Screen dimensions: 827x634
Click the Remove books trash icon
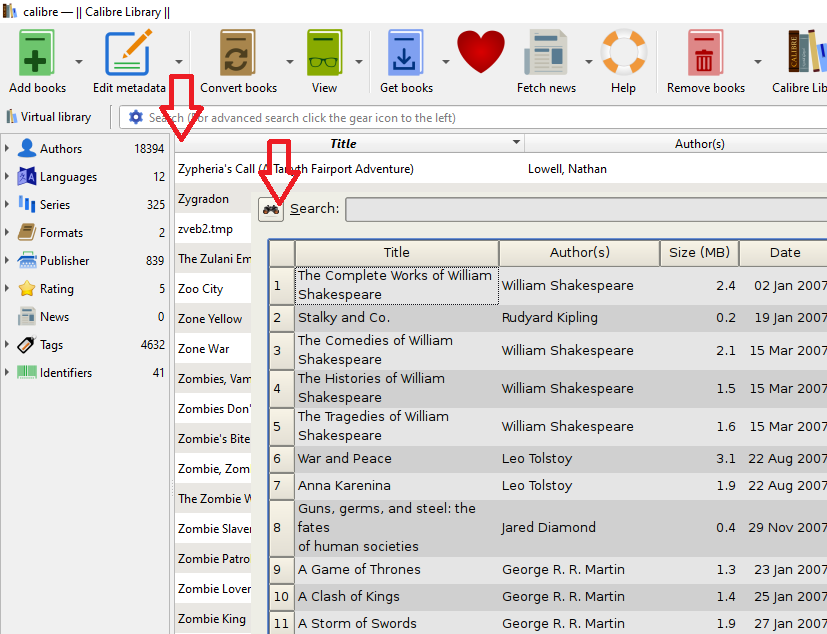click(705, 54)
